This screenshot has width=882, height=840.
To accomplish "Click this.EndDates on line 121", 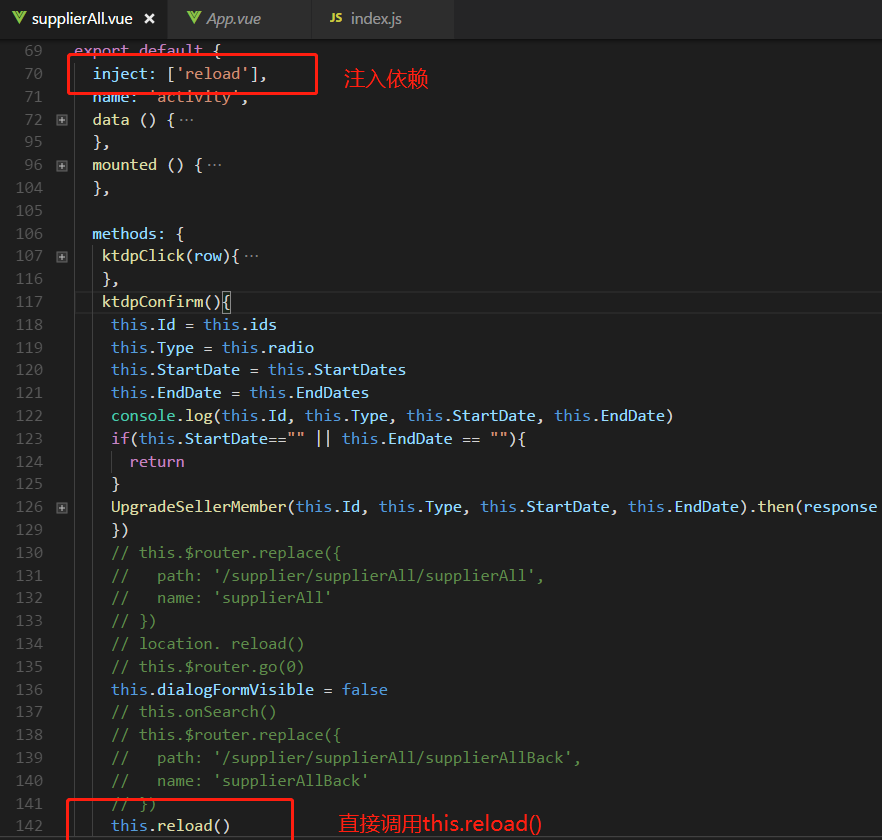I will point(309,393).
